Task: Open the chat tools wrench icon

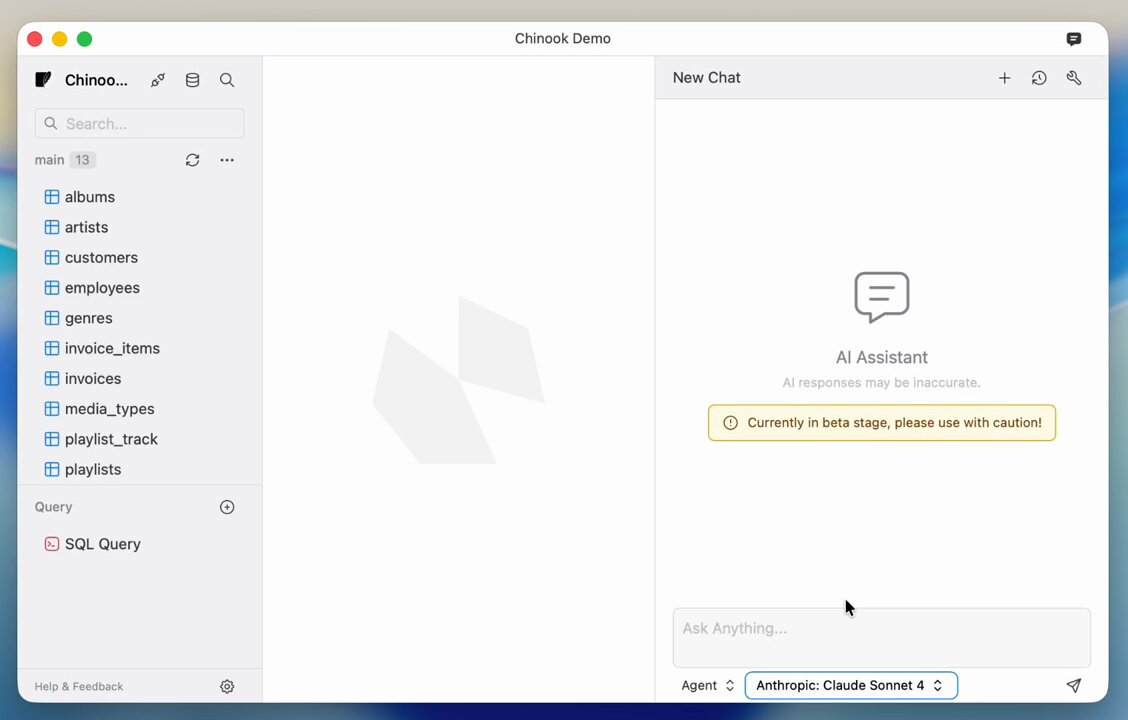Action: point(1074,78)
